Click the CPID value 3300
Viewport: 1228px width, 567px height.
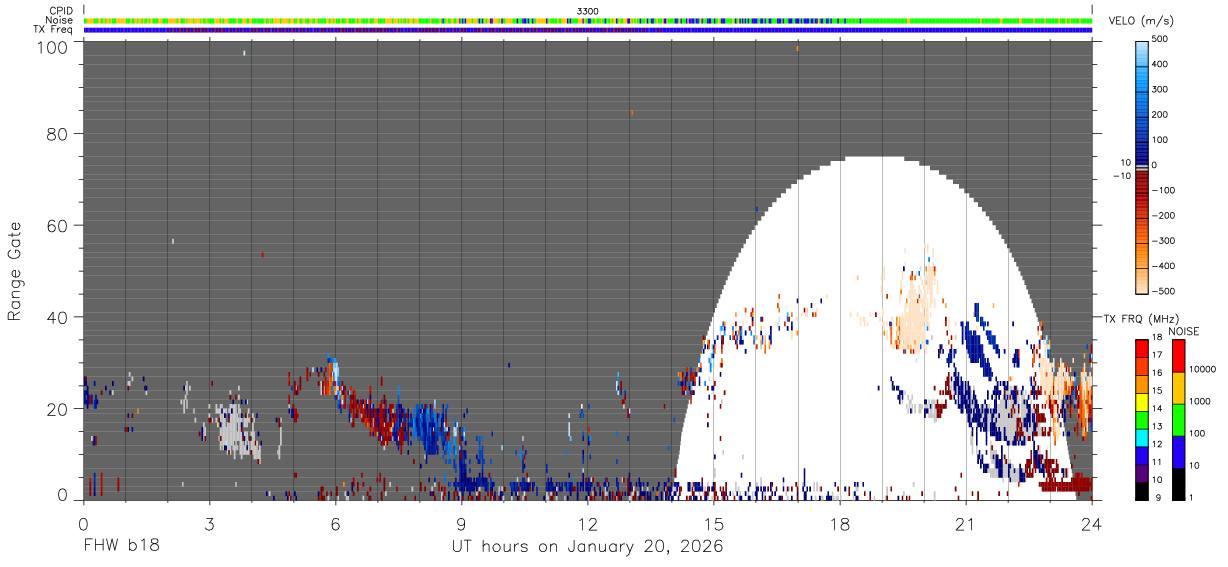[x=588, y=11]
